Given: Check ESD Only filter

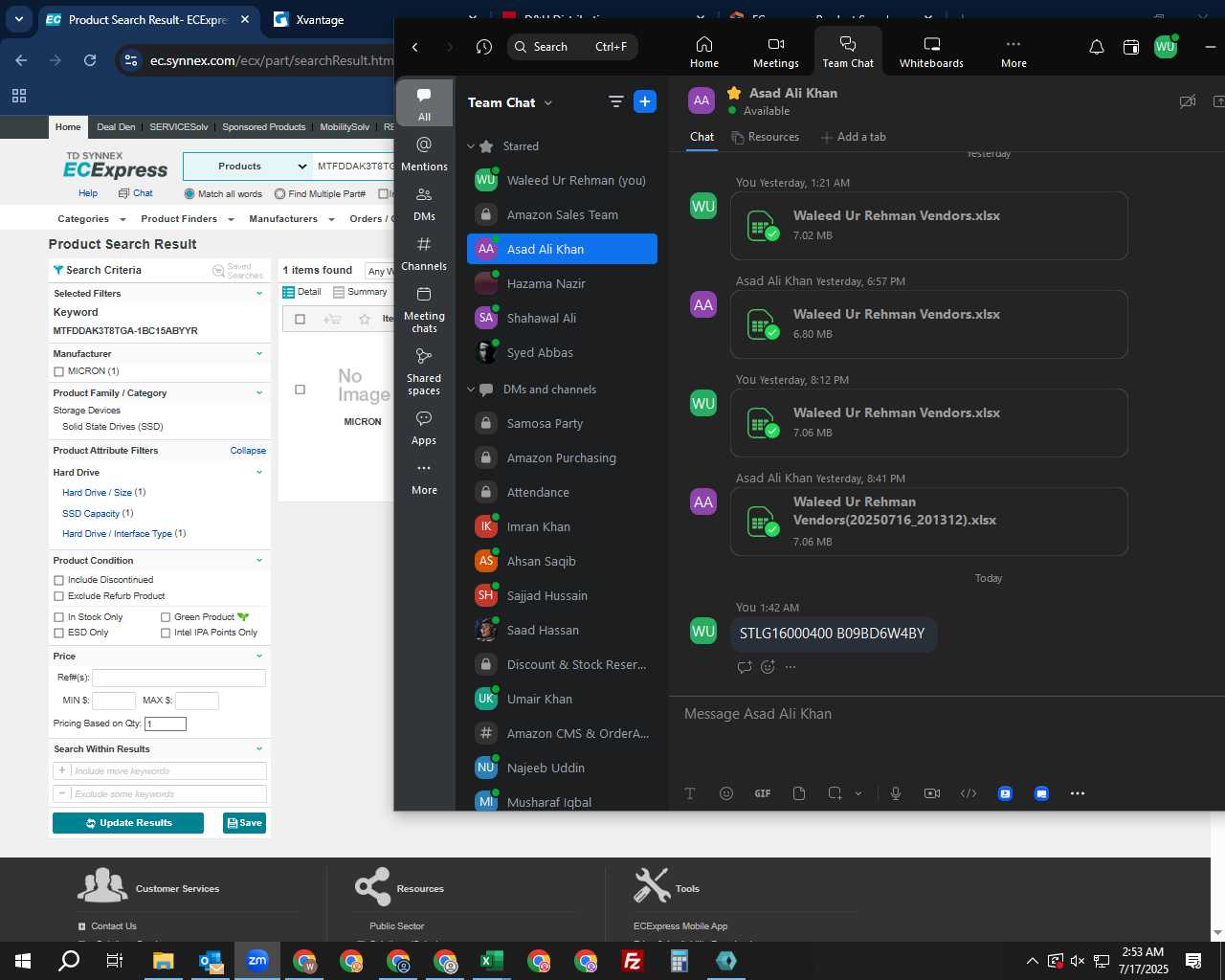Looking at the screenshot, I should click(x=58, y=633).
